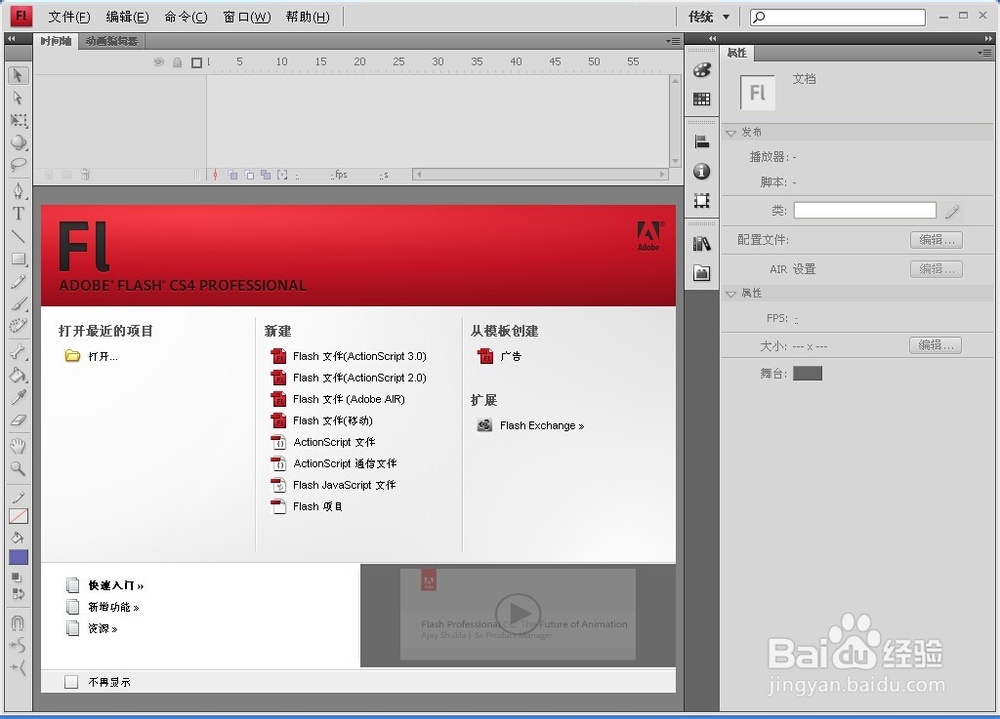Toggle the timeline eye visibility column icon
Image resolution: width=1000 pixels, height=719 pixels.
[x=159, y=62]
